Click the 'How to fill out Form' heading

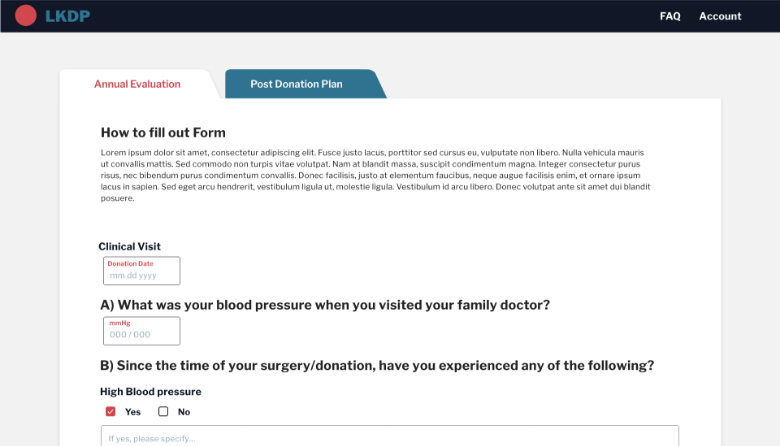pyautogui.click(x=163, y=132)
